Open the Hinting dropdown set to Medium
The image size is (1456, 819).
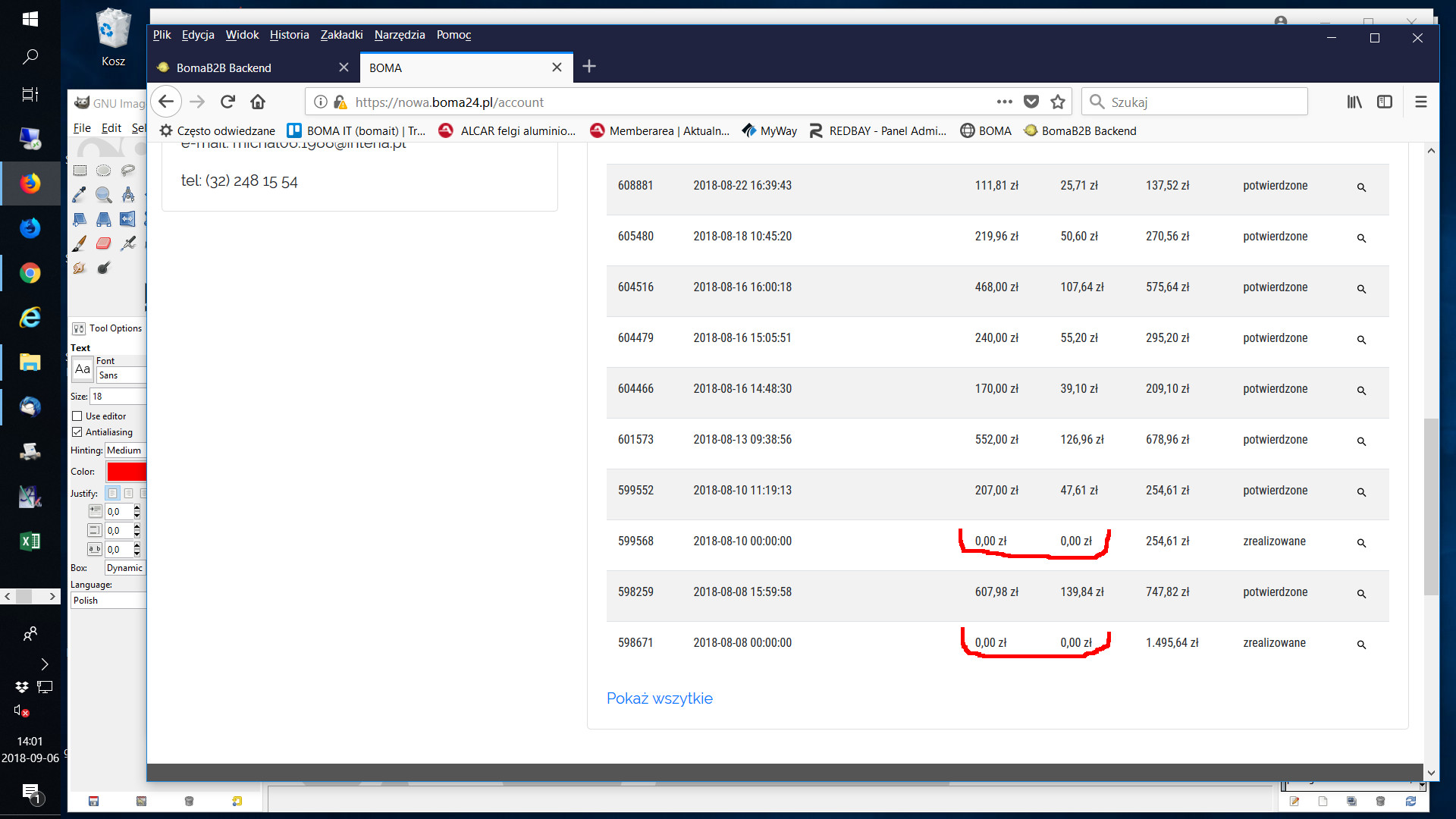point(125,450)
